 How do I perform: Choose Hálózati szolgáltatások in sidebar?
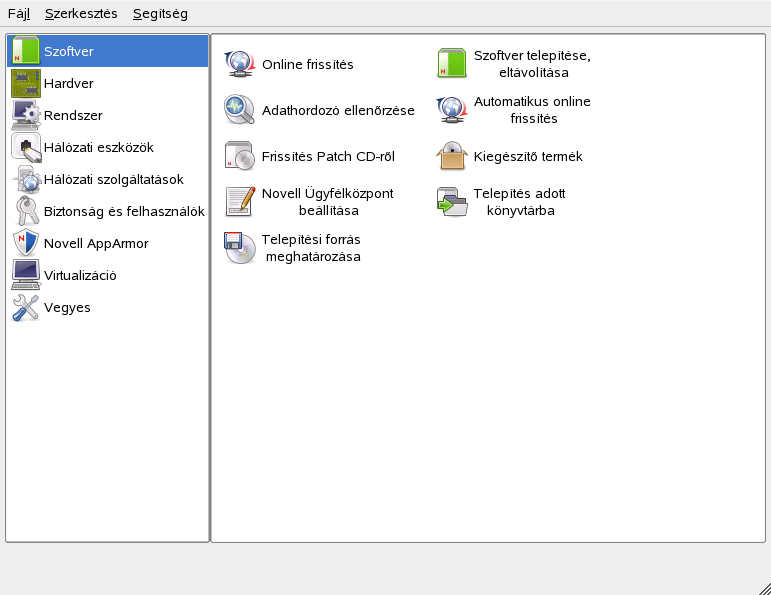coord(113,179)
